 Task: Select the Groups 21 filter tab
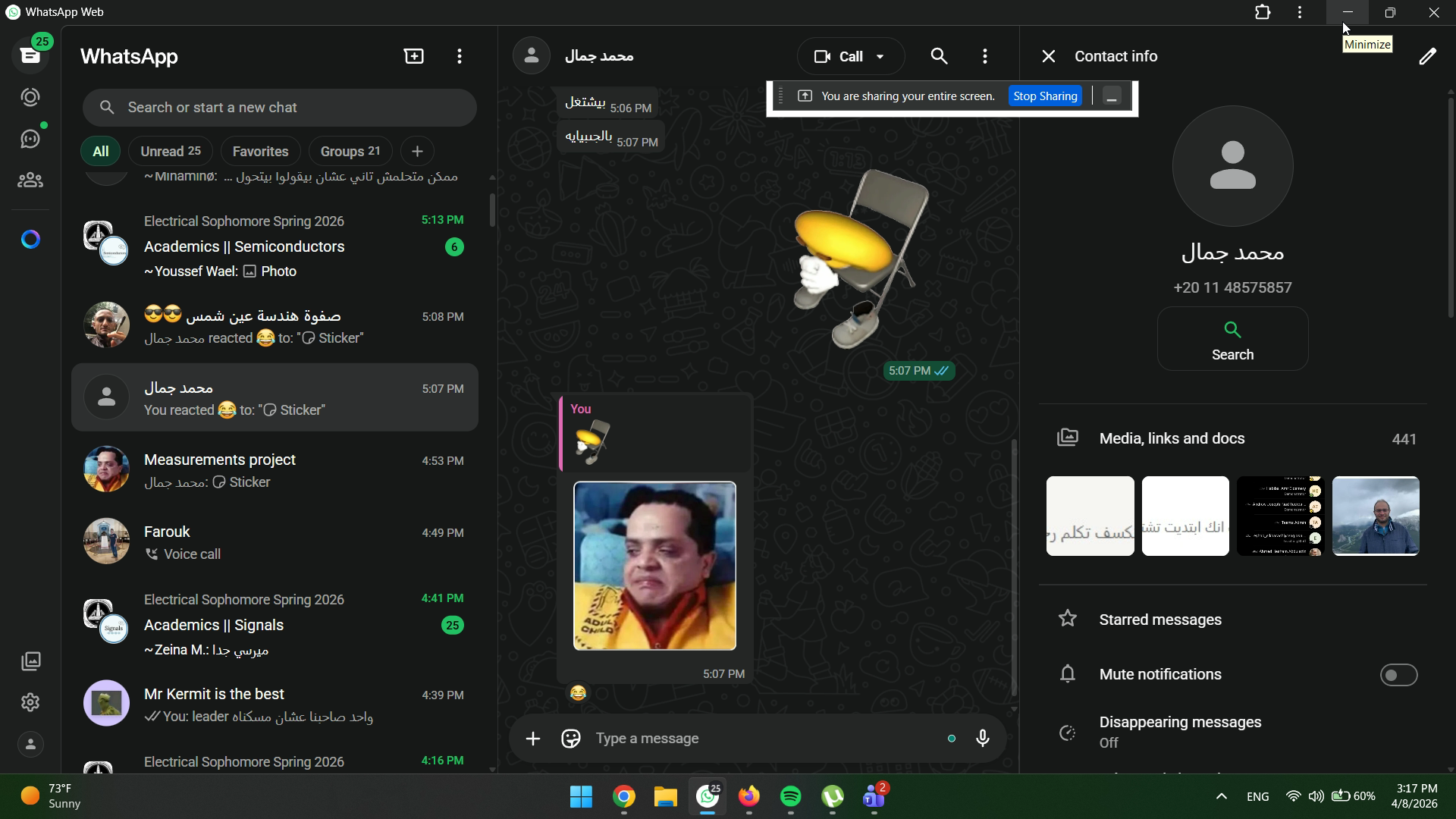pyautogui.click(x=350, y=152)
